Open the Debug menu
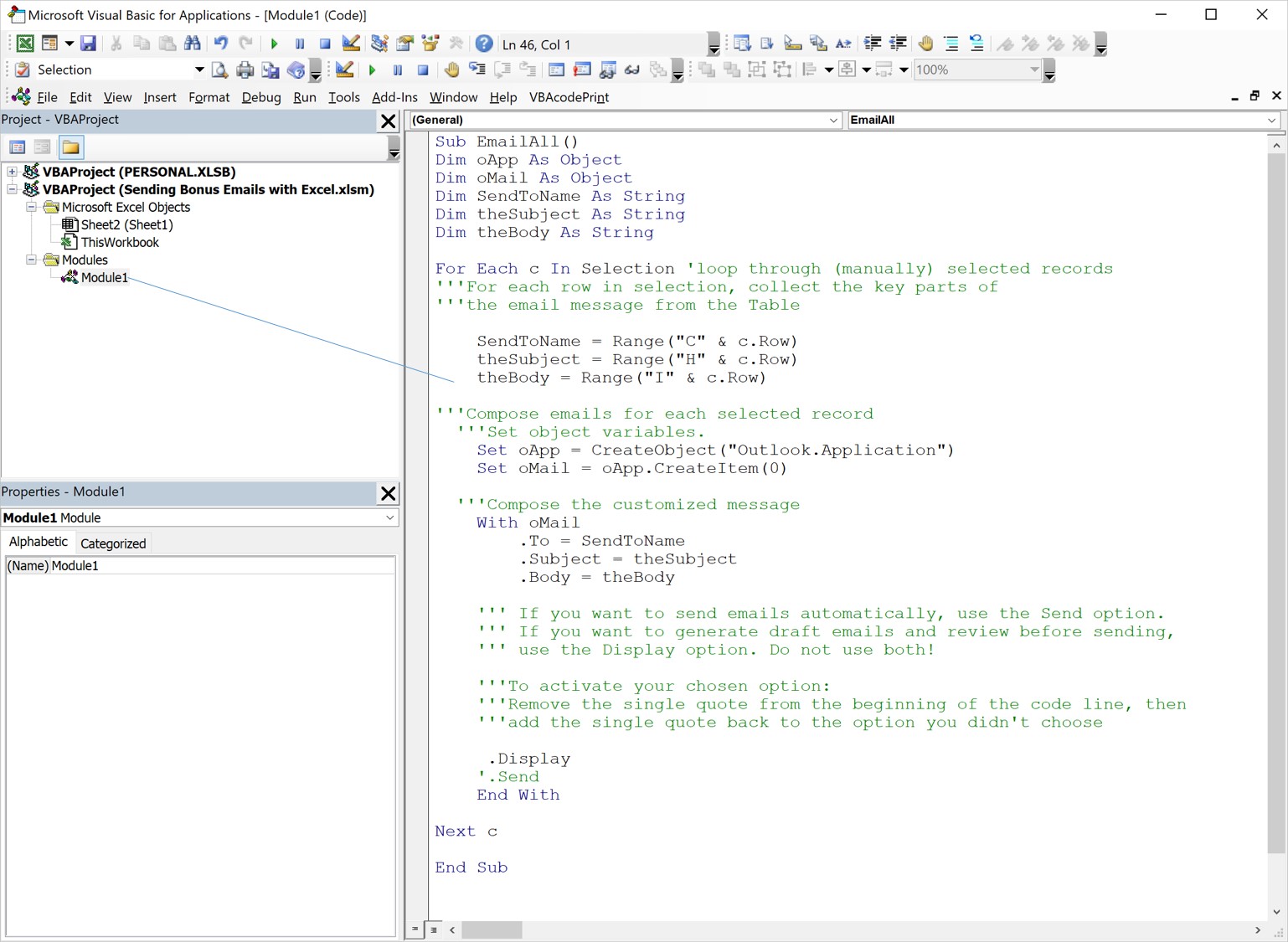Viewport: 1288px width, 942px height. (x=261, y=97)
